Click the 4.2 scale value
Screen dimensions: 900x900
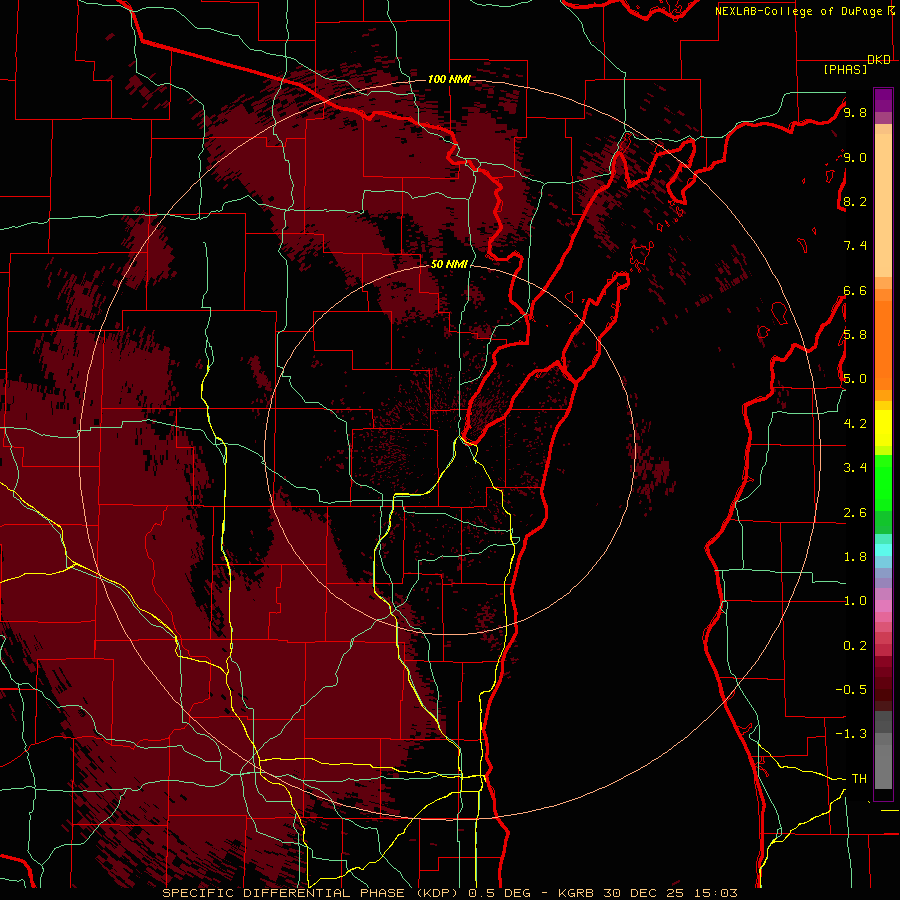coord(855,424)
